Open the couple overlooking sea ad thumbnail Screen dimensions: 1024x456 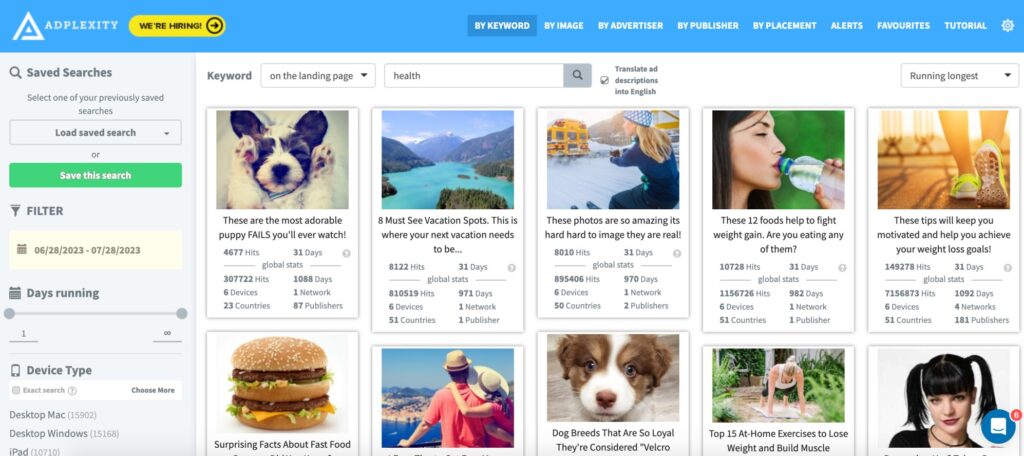click(447, 398)
